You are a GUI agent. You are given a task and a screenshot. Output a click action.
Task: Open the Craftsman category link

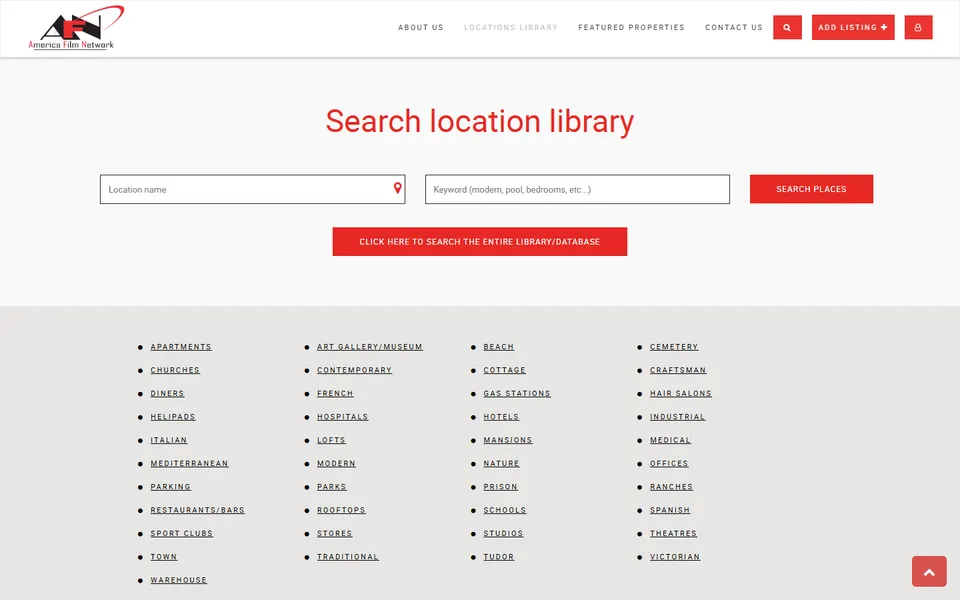(678, 370)
